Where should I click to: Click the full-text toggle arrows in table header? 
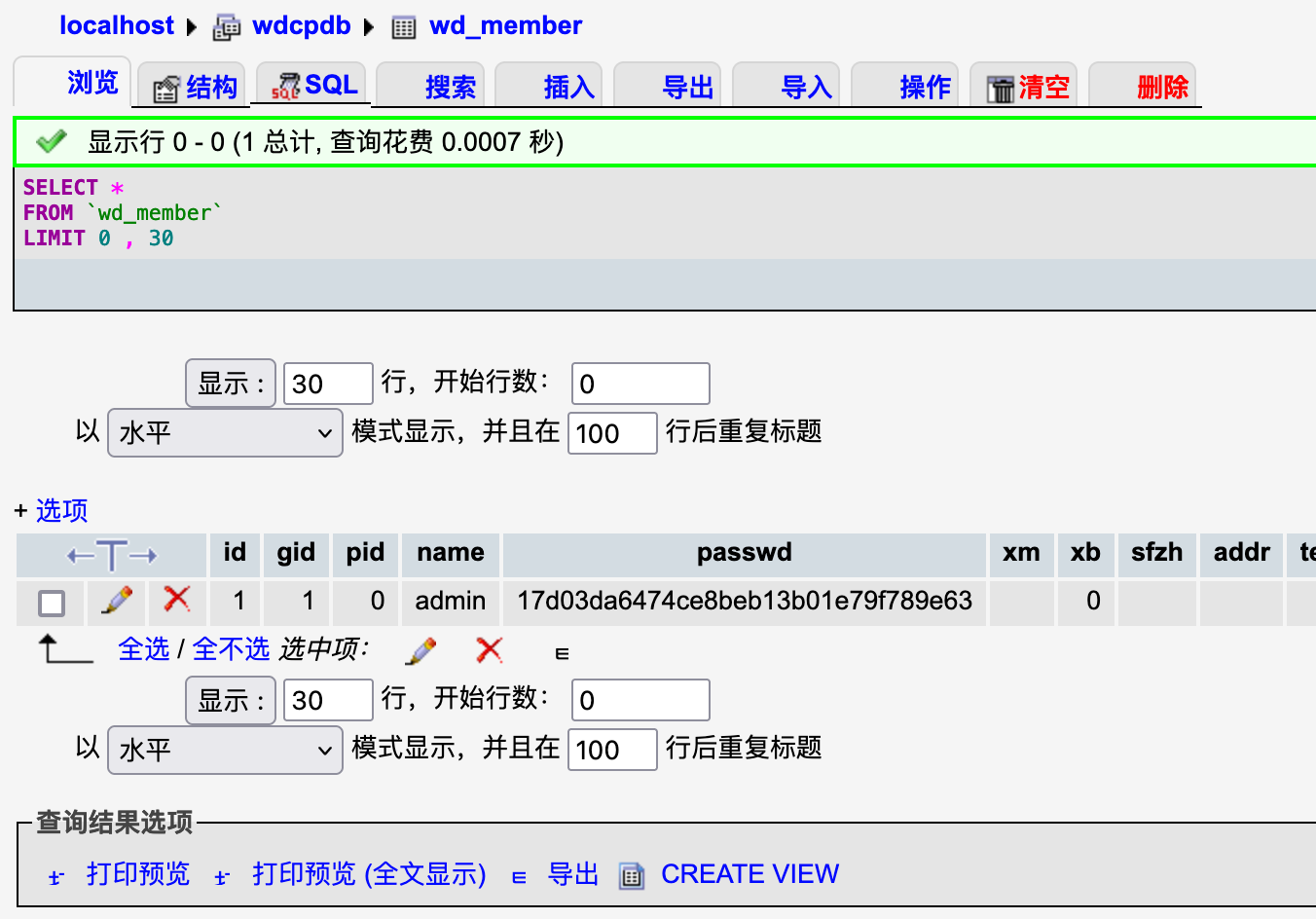(112, 556)
